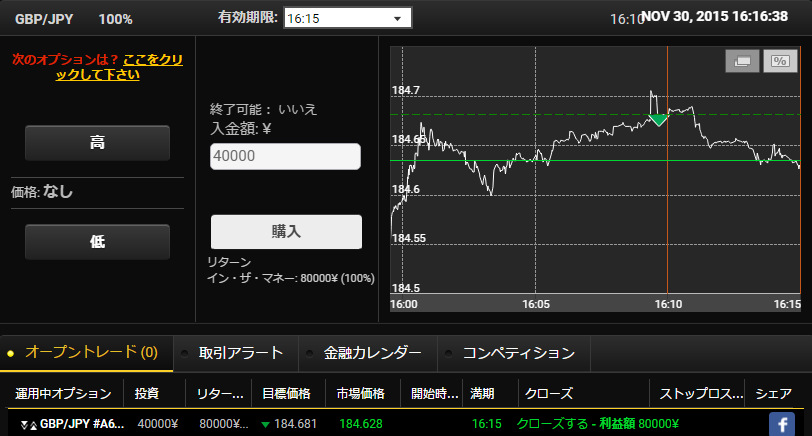Sort by the 満期 column header
This screenshot has height=436, width=812.
click(x=482, y=394)
